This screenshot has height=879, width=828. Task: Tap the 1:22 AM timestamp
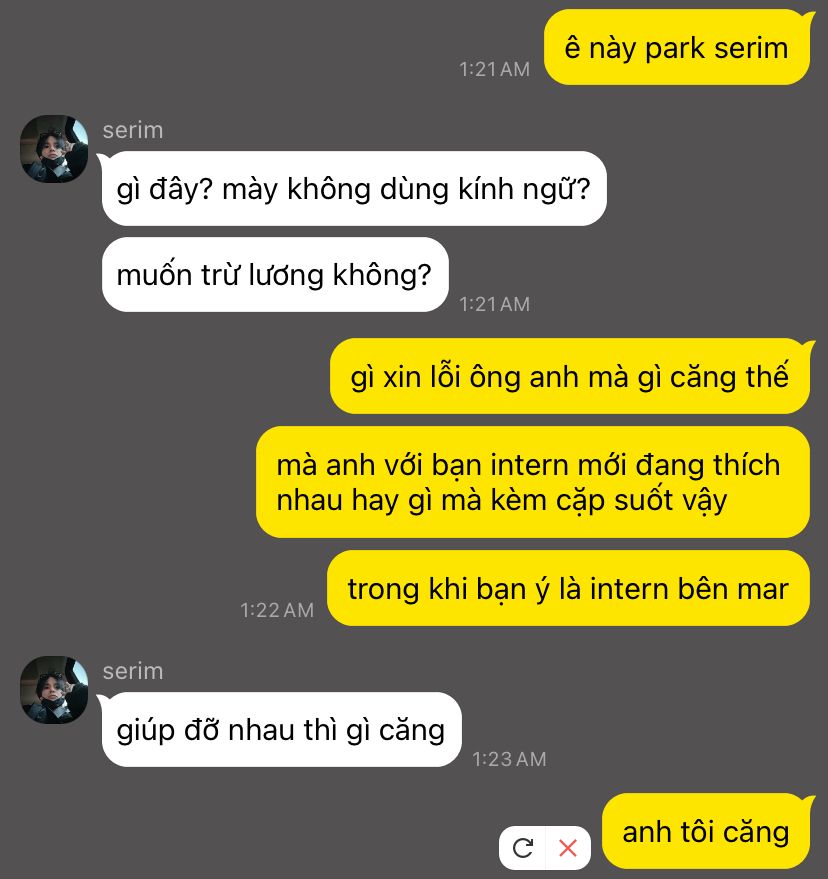pyautogui.click(x=277, y=610)
